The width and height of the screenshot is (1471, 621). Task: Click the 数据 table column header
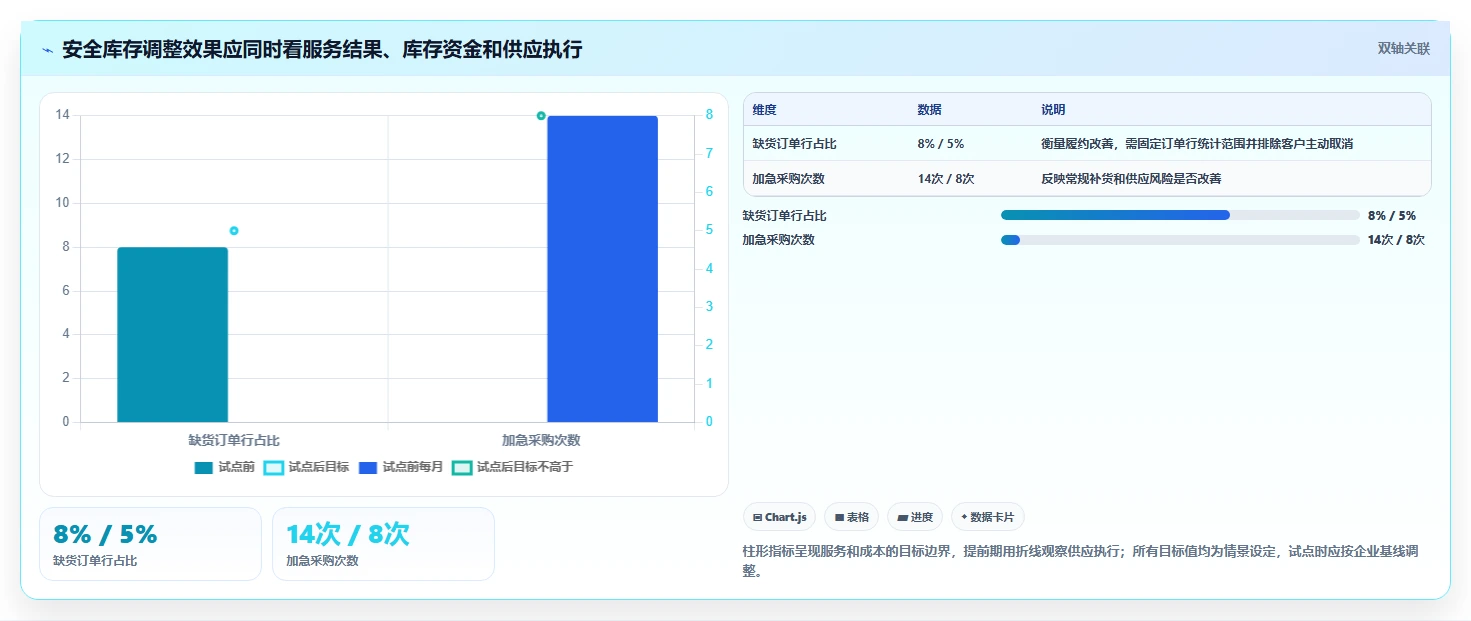tap(929, 110)
